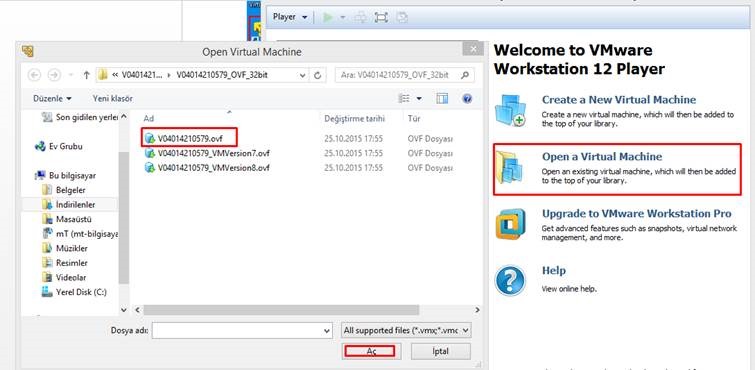Toggle the preview pane icon
This screenshot has width=755, height=370.
pyautogui.click(x=442, y=98)
